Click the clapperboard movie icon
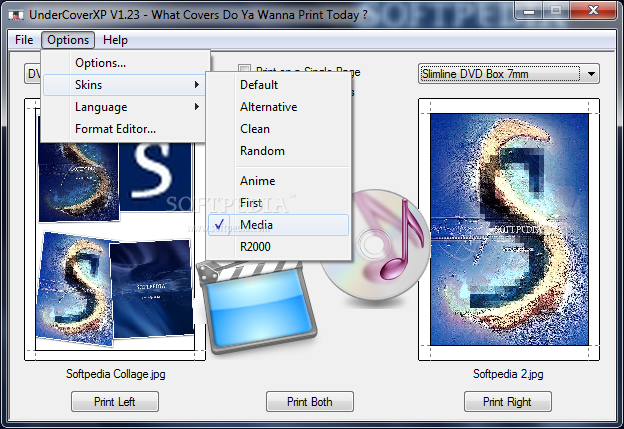The width and height of the screenshot is (624, 429). (257, 306)
